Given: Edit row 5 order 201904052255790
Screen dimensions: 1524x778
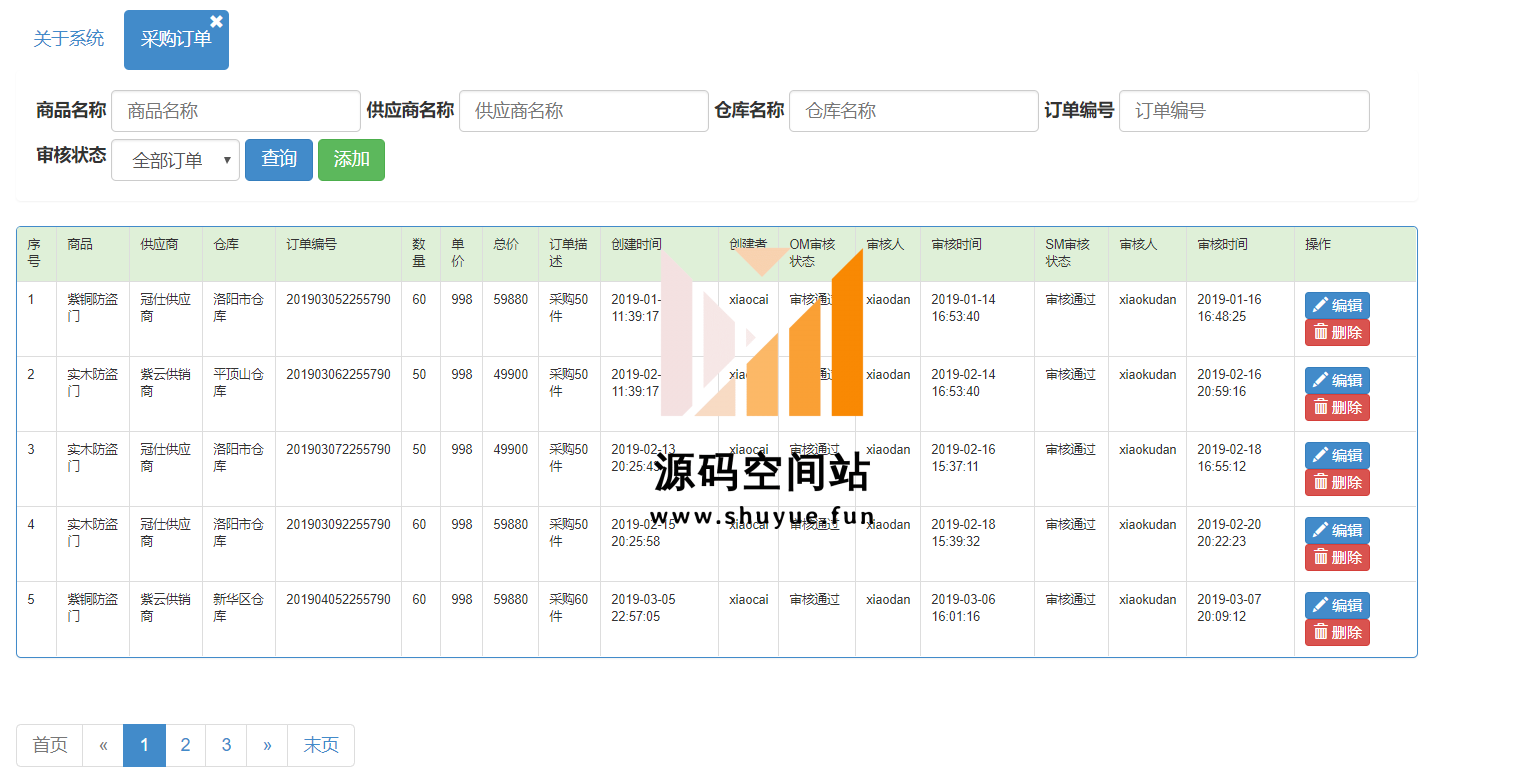Looking at the screenshot, I should click(x=1336, y=605).
